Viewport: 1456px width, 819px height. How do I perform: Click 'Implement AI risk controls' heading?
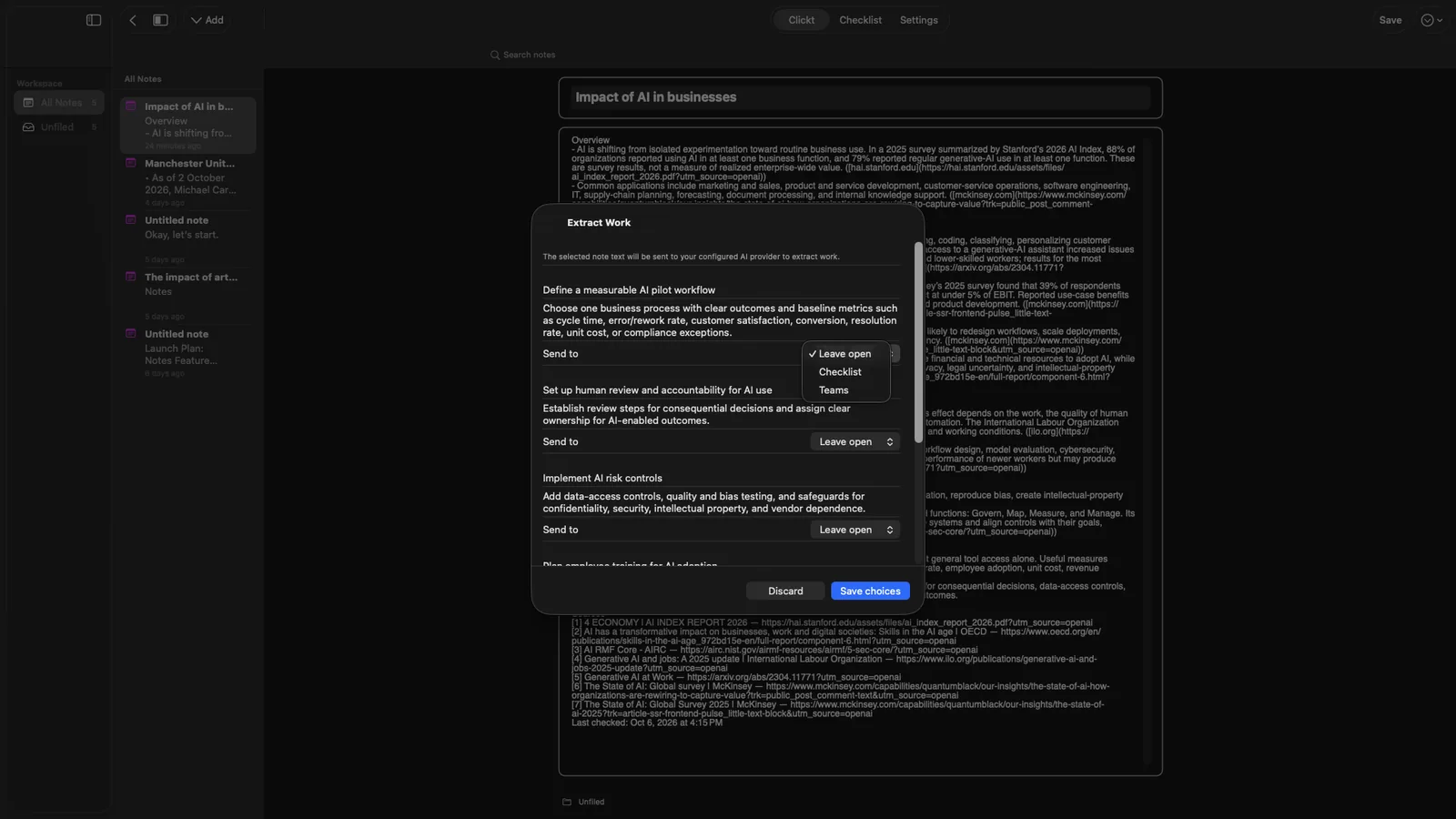[602, 479]
